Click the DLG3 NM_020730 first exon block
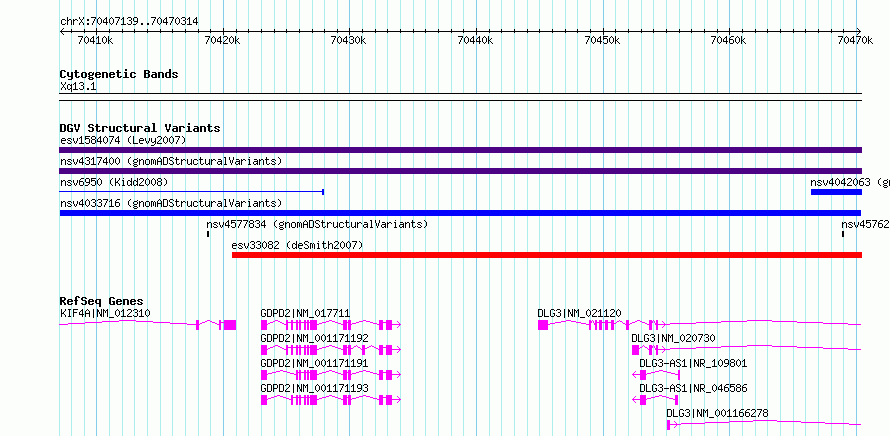 635,350
